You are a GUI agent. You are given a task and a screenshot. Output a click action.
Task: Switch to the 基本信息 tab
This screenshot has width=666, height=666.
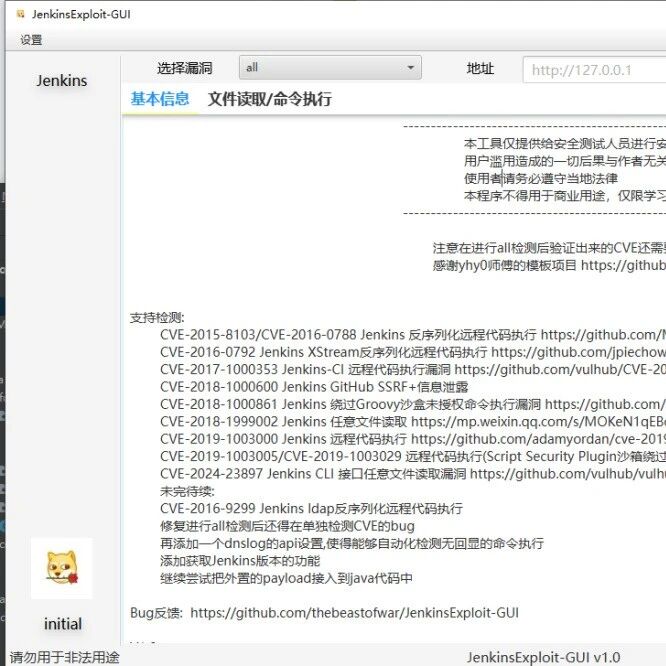point(160,99)
